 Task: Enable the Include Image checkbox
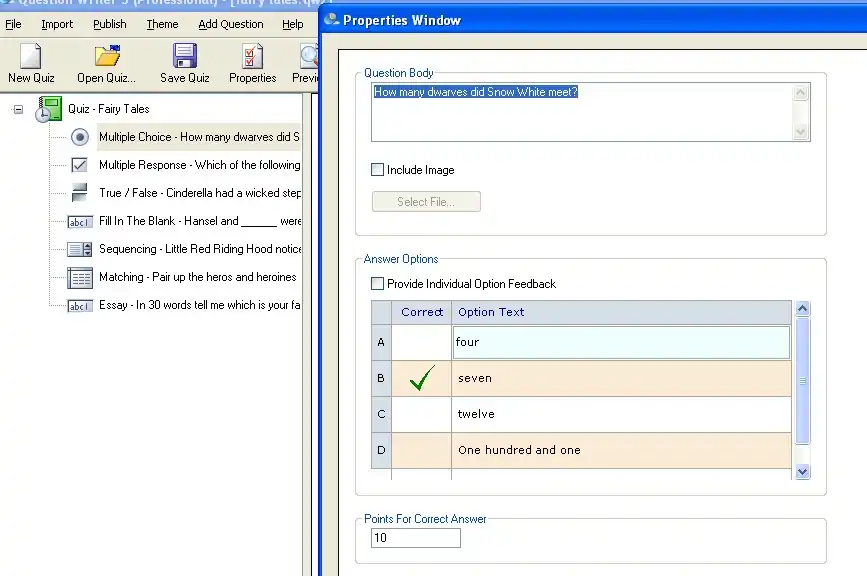(x=378, y=170)
